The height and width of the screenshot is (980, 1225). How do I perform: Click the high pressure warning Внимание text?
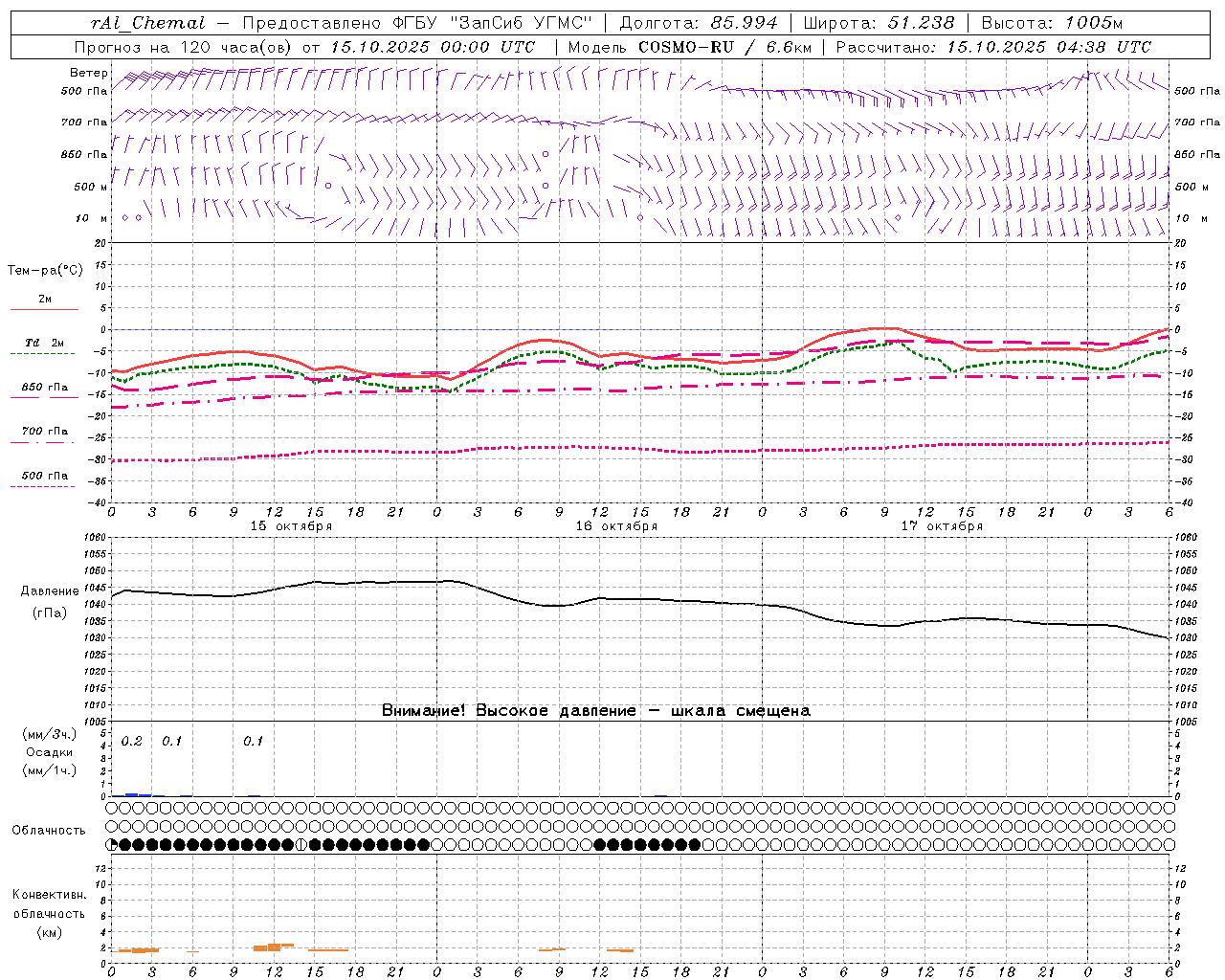click(x=595, y=711)
